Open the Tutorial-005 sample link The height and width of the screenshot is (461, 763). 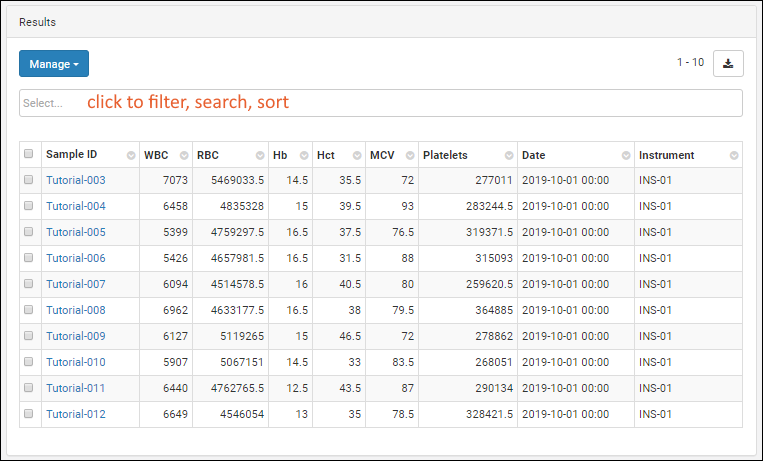(x=76, y=232)
